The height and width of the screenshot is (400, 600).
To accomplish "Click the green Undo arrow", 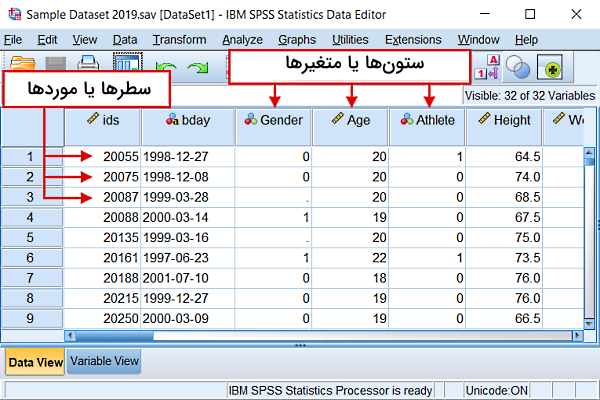I will (166, 68).
